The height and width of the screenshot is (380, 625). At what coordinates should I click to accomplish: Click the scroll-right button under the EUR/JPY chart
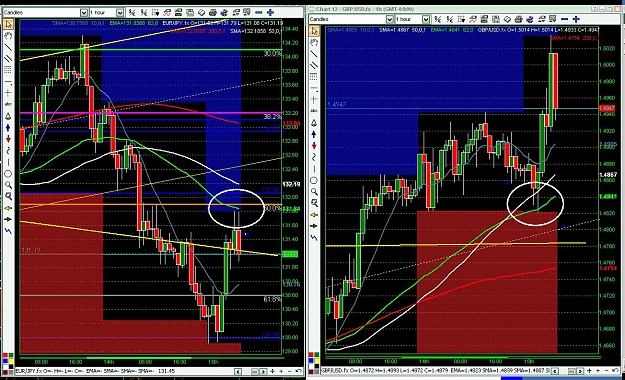coord(263,371)
